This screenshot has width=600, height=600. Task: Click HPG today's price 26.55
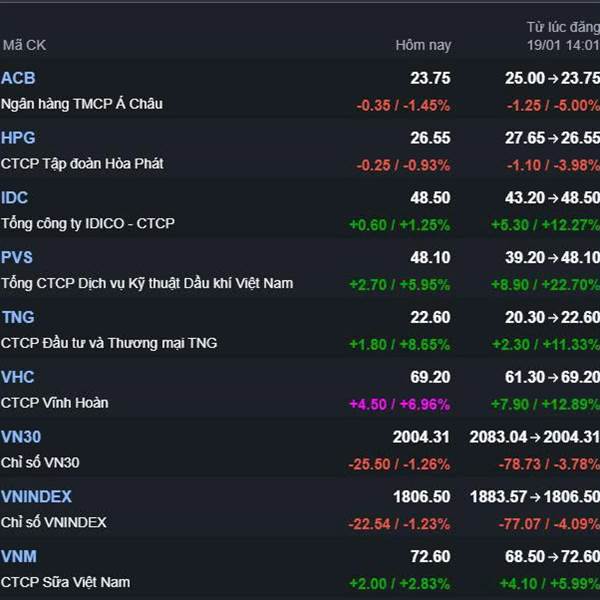coord(430,138)
